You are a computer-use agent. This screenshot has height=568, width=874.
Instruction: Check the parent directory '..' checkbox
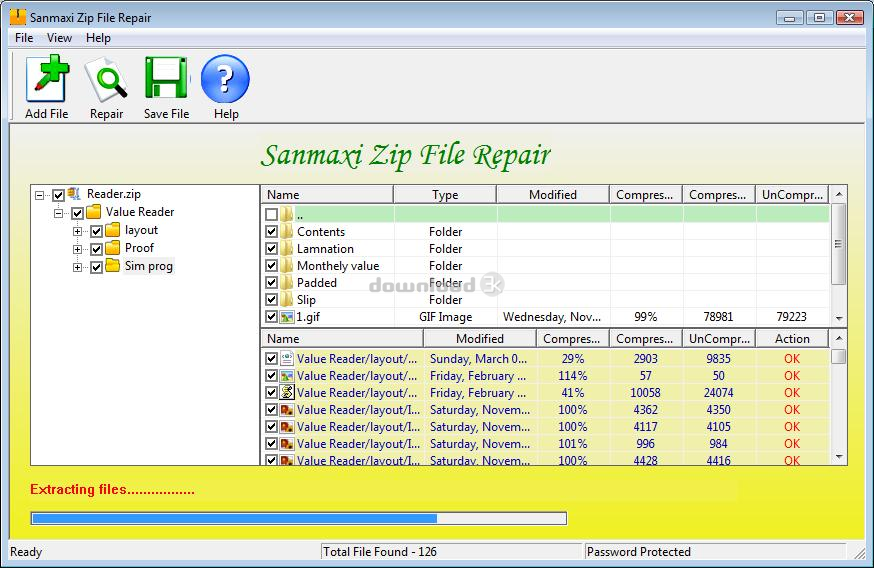272,215
